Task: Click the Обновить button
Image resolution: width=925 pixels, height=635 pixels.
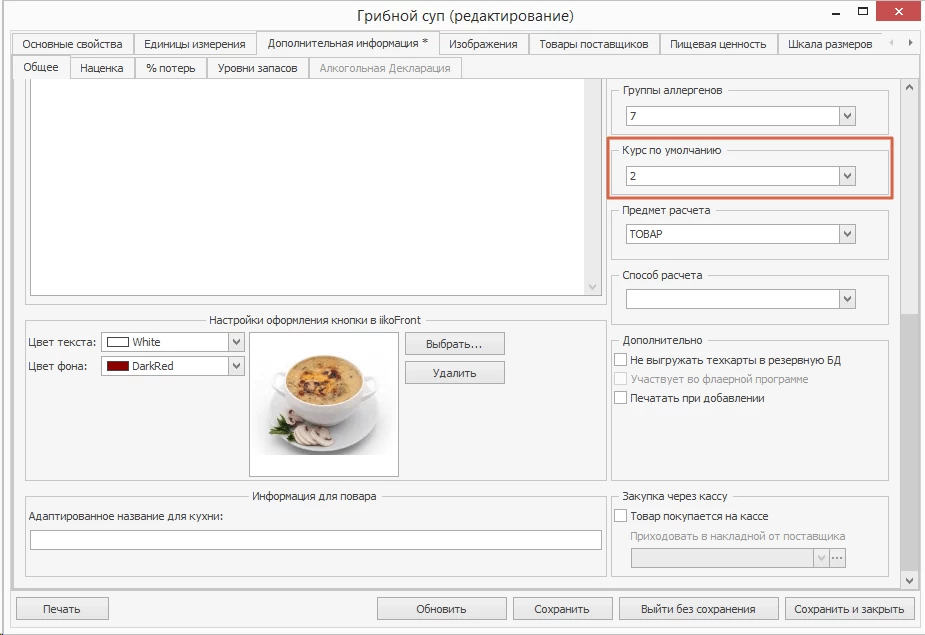Action: pos(442,608)
